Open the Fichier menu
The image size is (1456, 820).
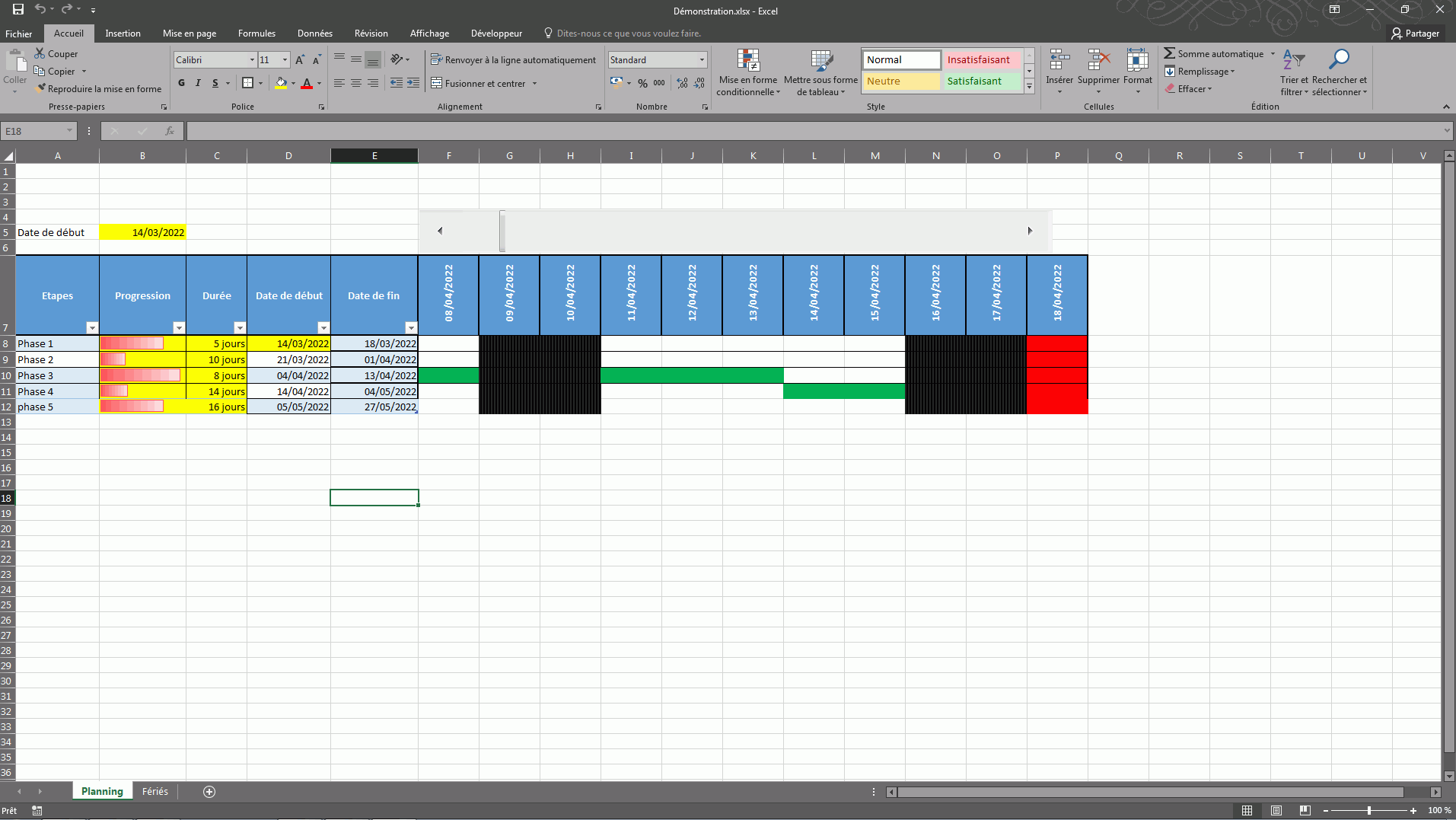point(19,34)
